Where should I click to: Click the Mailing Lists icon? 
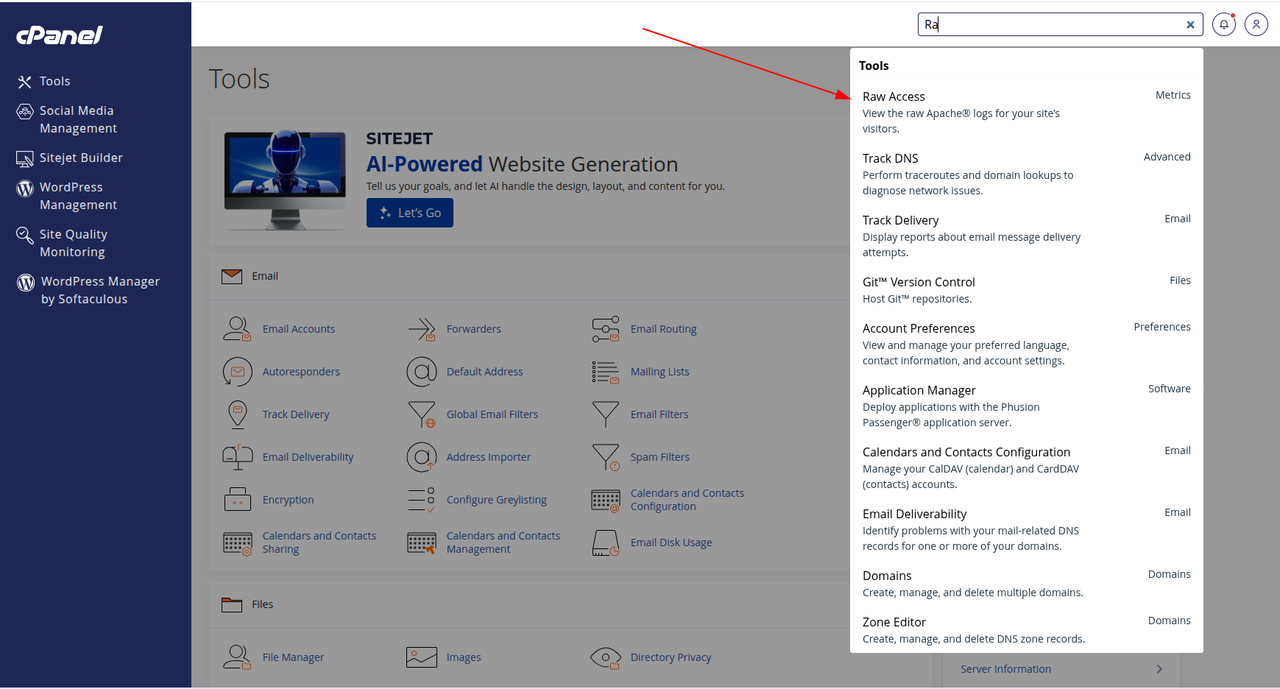pos(606,372)
